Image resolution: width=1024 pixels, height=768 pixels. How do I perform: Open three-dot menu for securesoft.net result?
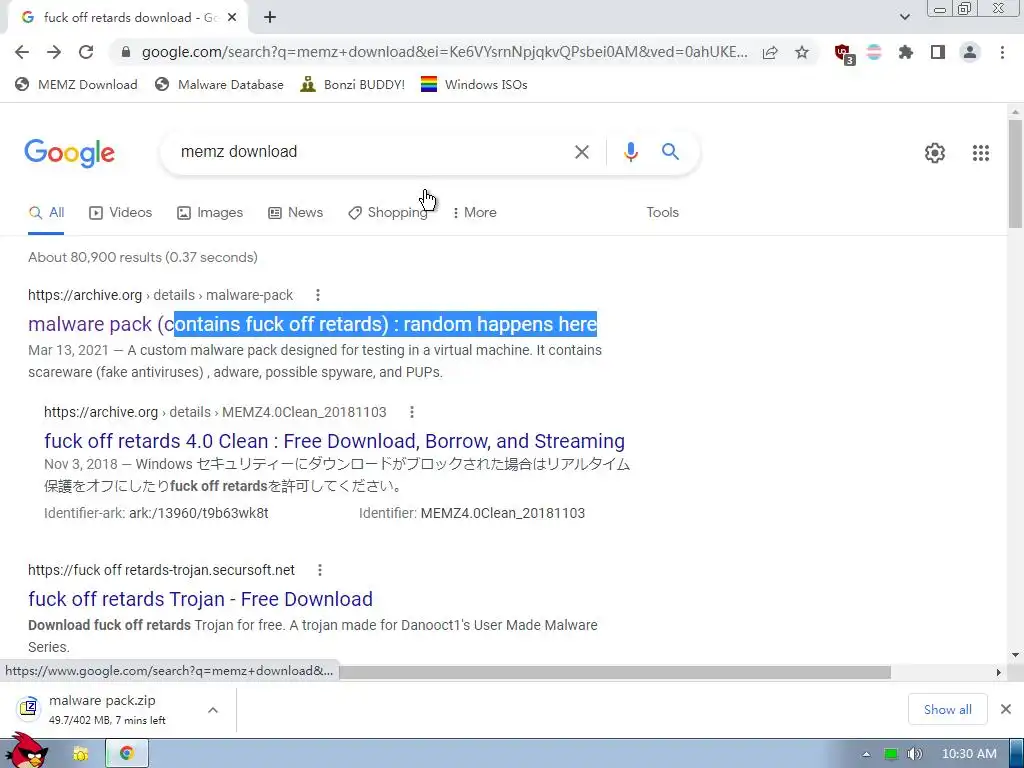point(320,570)
